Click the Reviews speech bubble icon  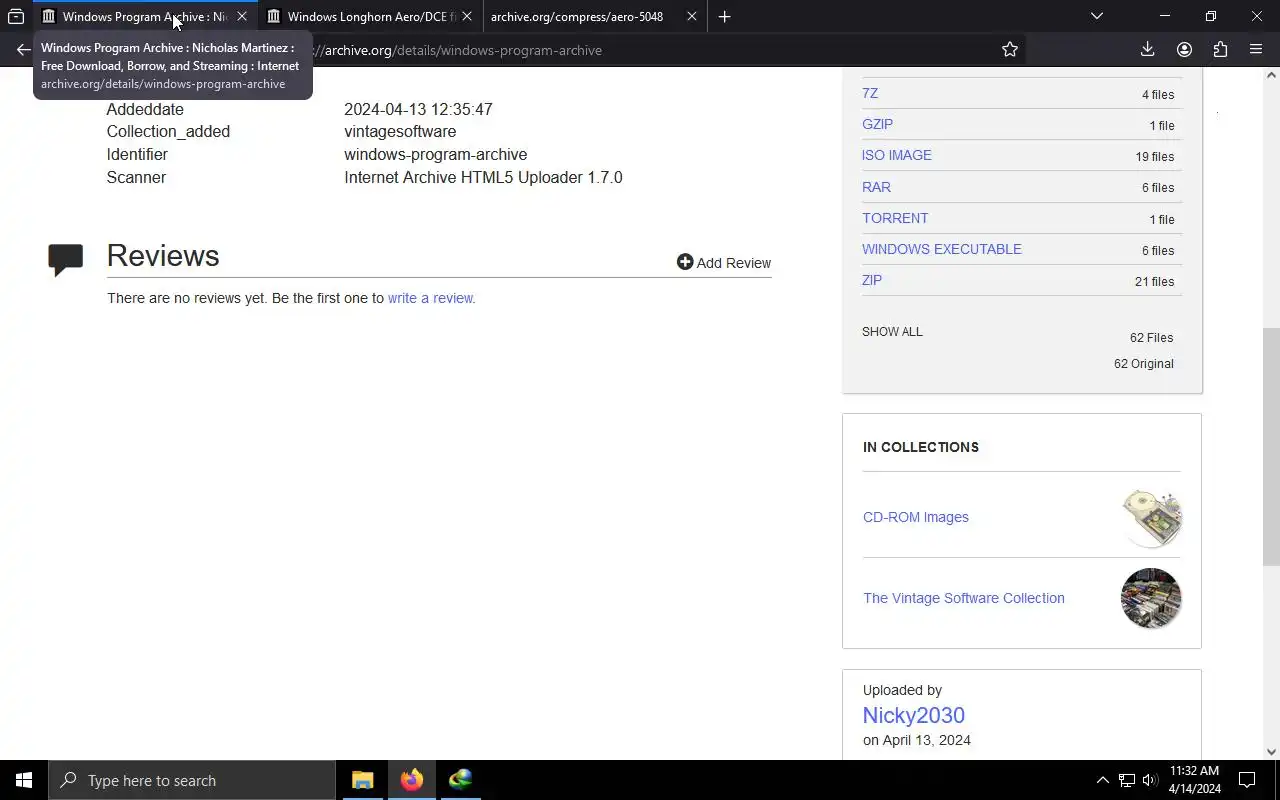66,260
